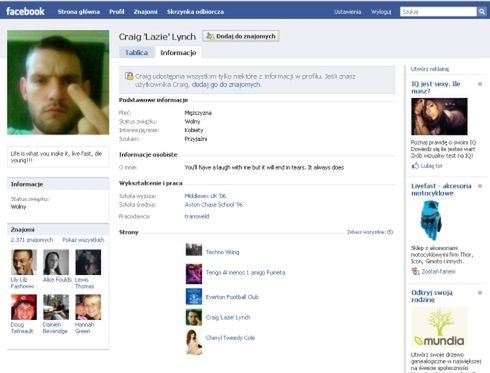
Task: Click Wyloguj to log out
Action: [381, 12]
